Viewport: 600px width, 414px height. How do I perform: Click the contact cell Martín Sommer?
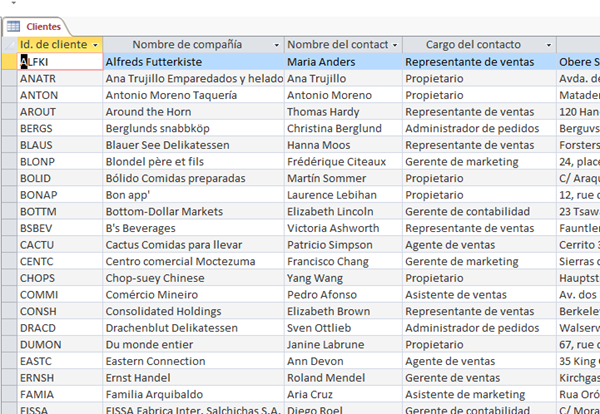click(343, 178)
